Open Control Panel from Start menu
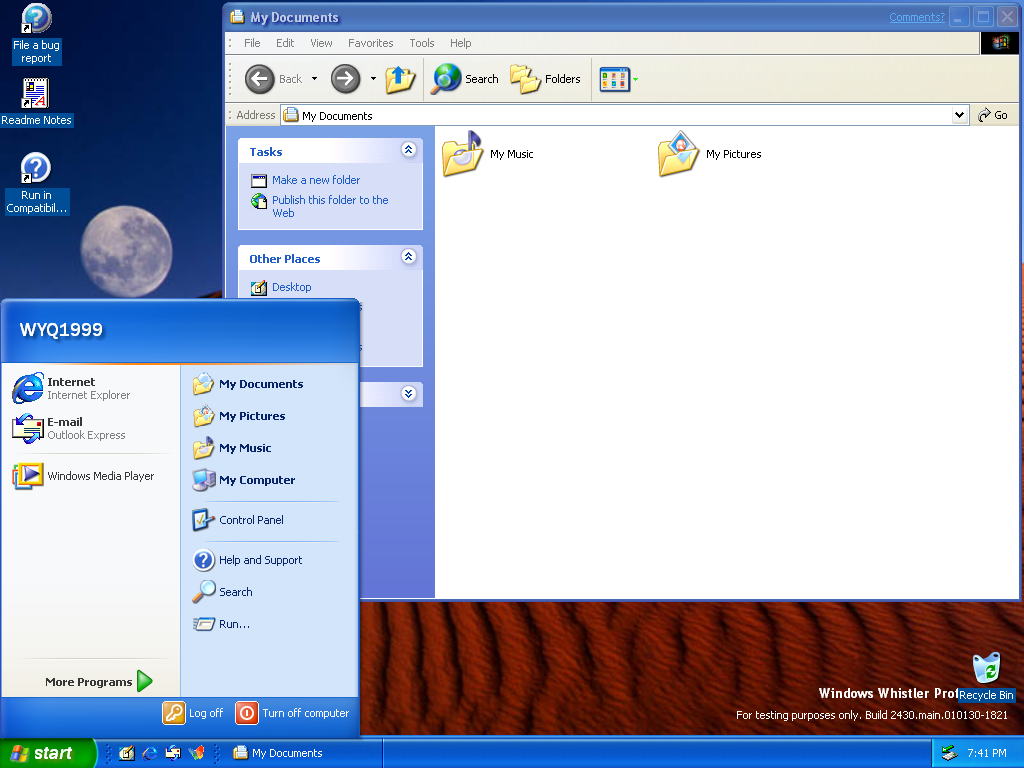The image size is (1024, 768). [x=250, y=520]
